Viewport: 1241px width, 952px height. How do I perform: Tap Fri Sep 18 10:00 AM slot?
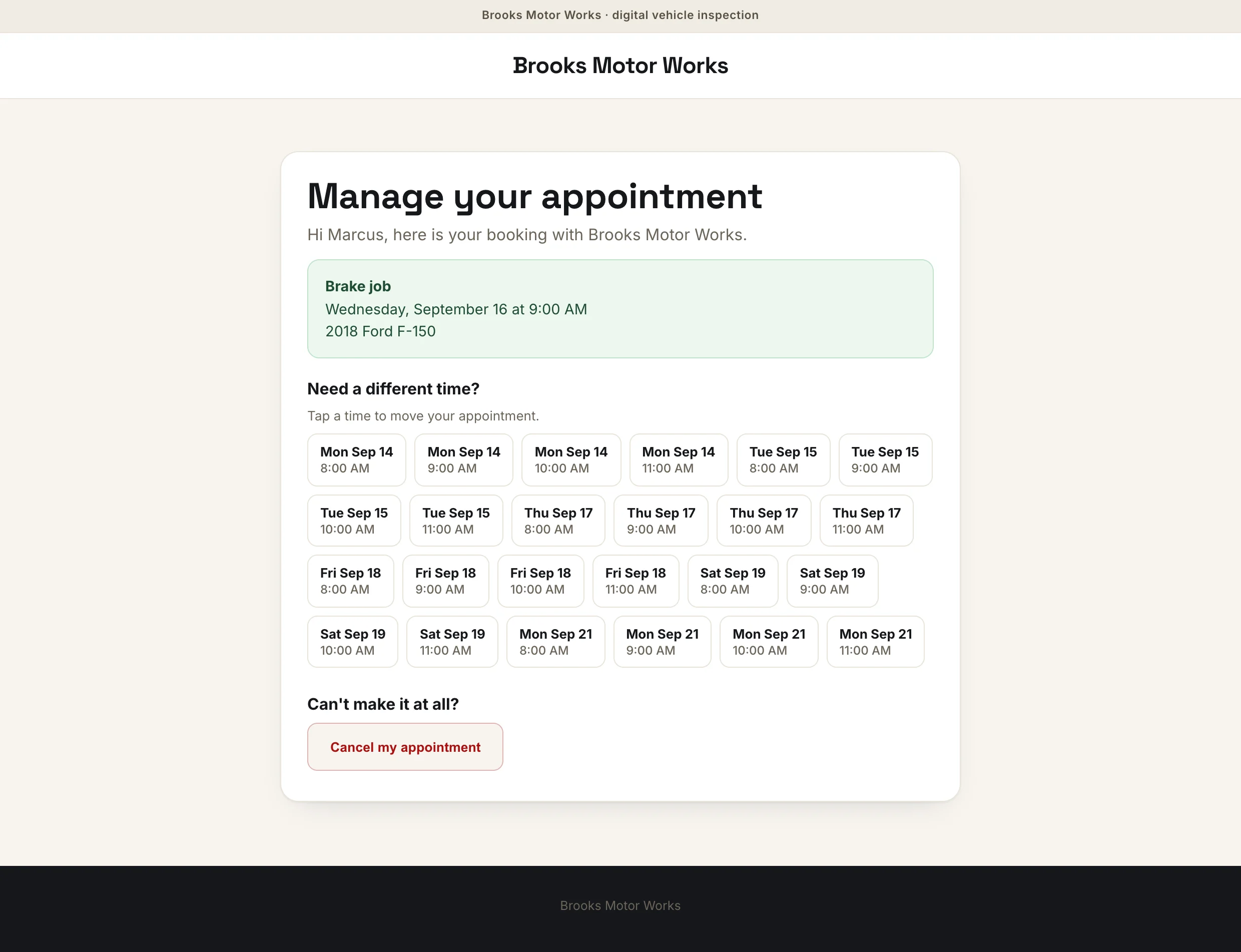541,581
